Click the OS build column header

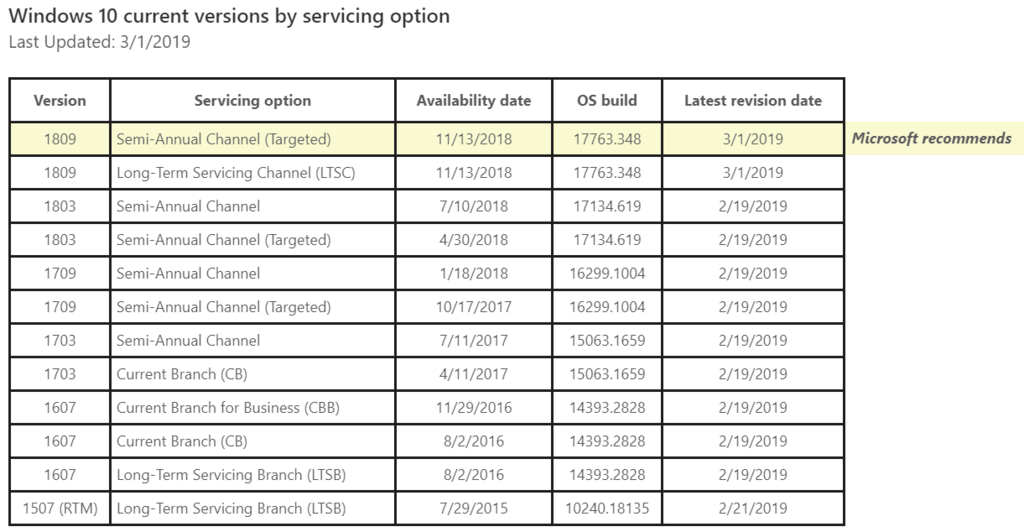607,101
